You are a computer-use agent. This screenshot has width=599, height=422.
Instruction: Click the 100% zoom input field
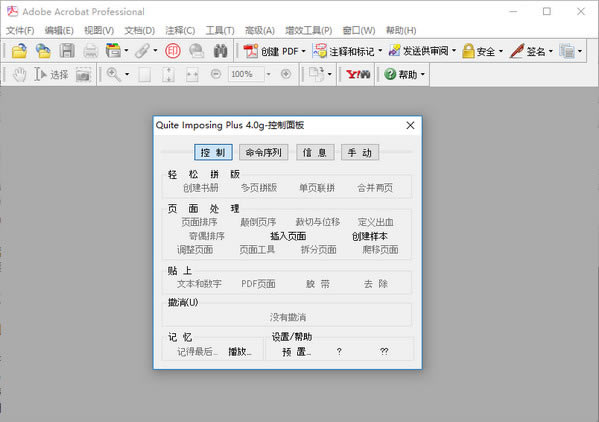(246, 74)
